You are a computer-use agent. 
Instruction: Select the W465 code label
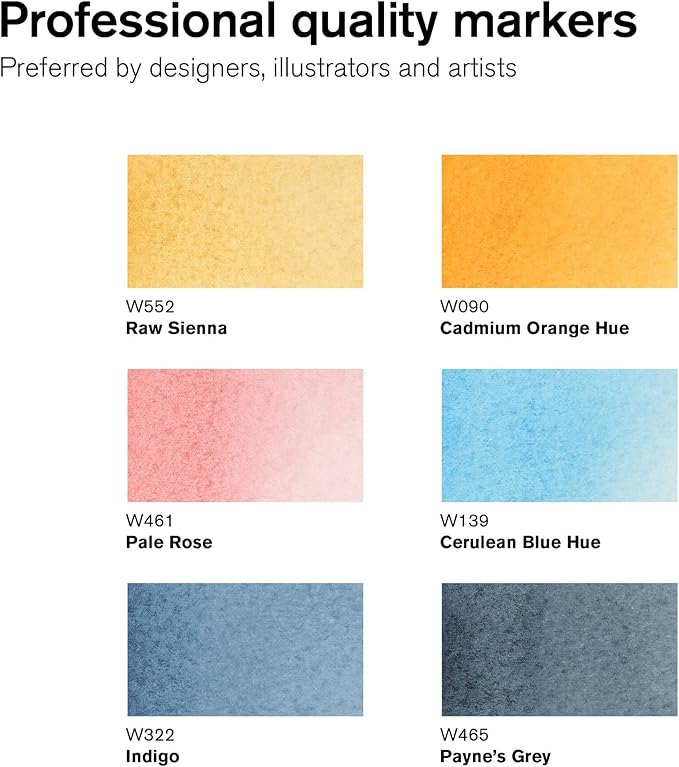click(462, 735)
